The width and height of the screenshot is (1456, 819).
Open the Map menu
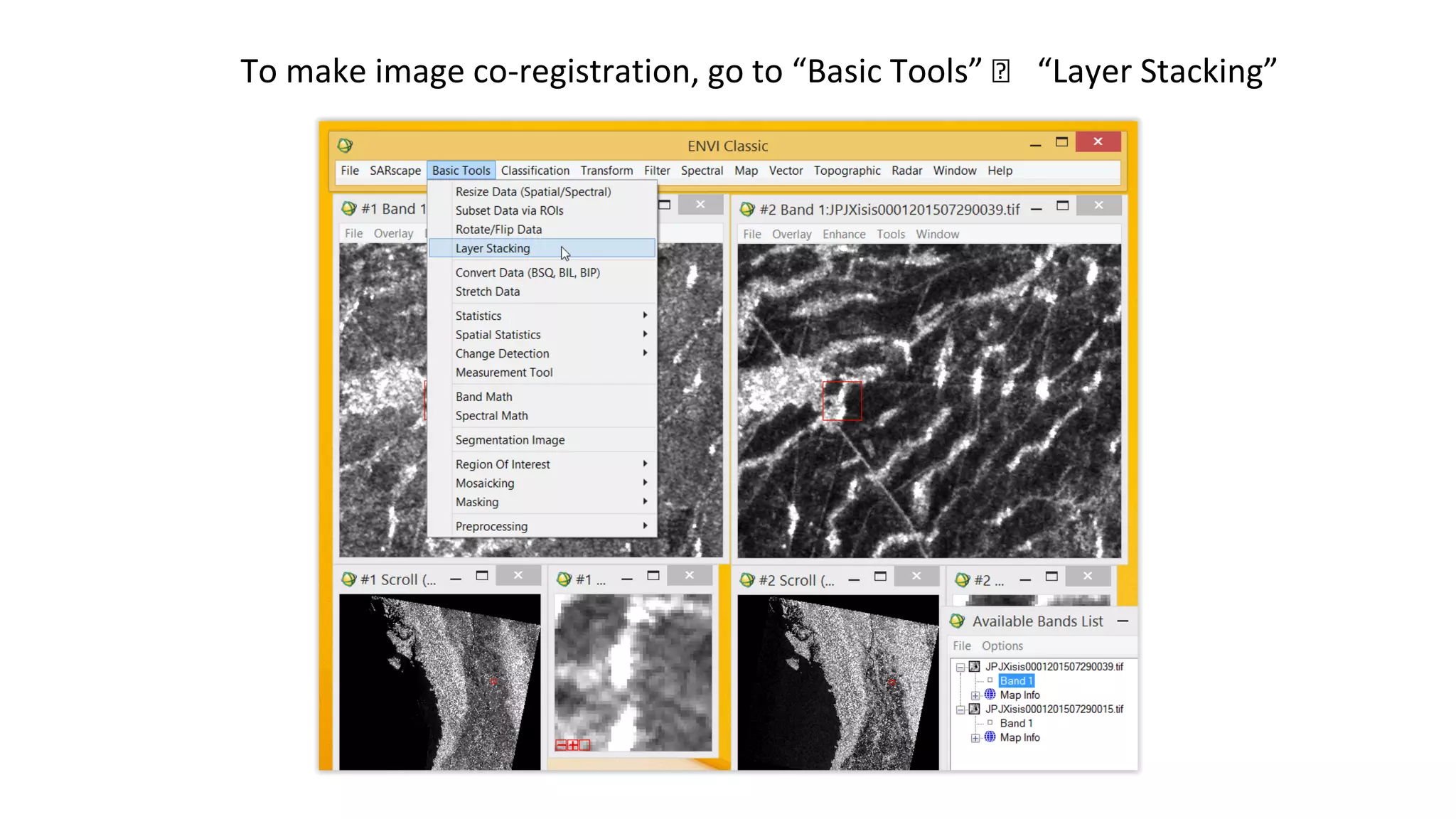tap(746, 171)
